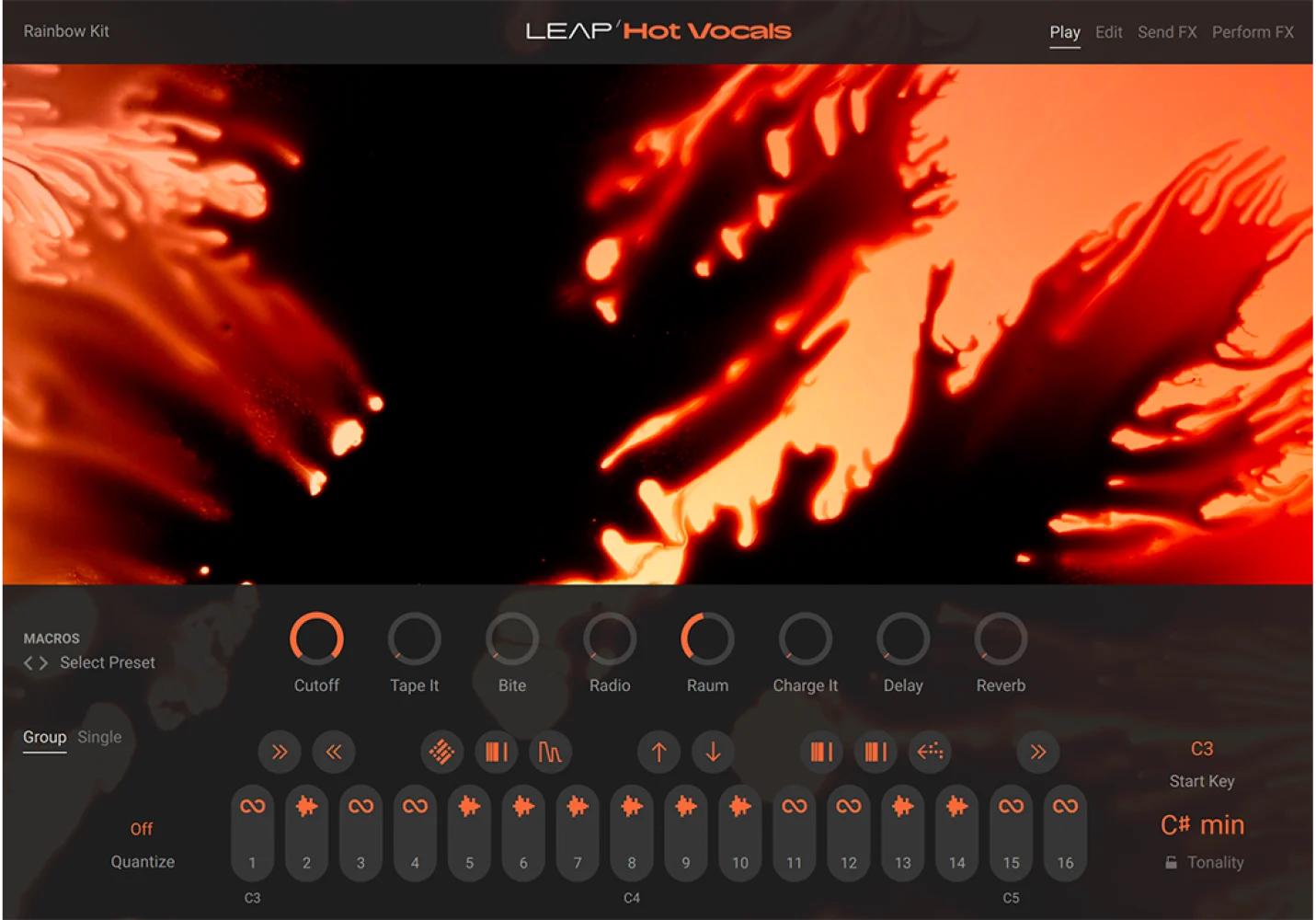Viewport: 1316px width, 920px height.
Task: Click the Rainbow Kit label
Action: click(x=65, y=30)
